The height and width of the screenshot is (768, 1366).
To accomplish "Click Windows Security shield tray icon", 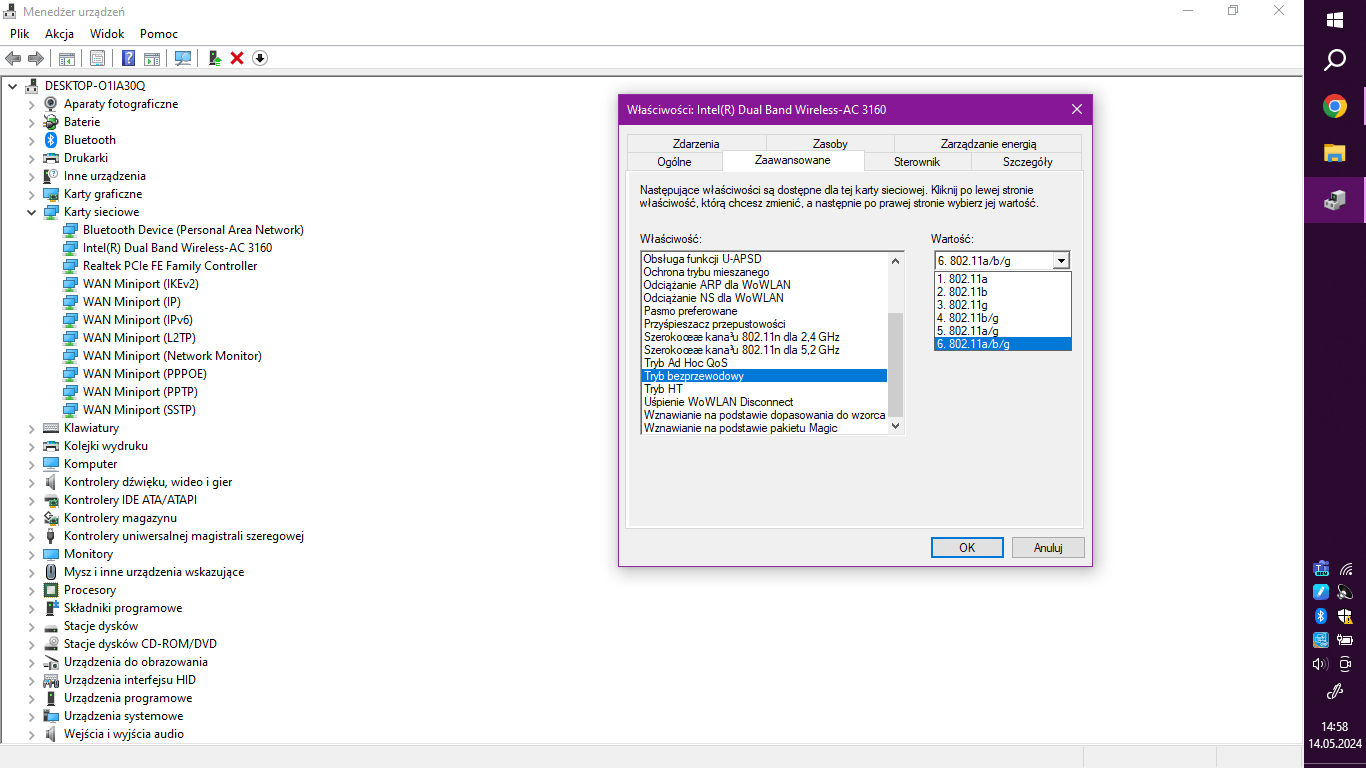I will tap(1346, 616).
